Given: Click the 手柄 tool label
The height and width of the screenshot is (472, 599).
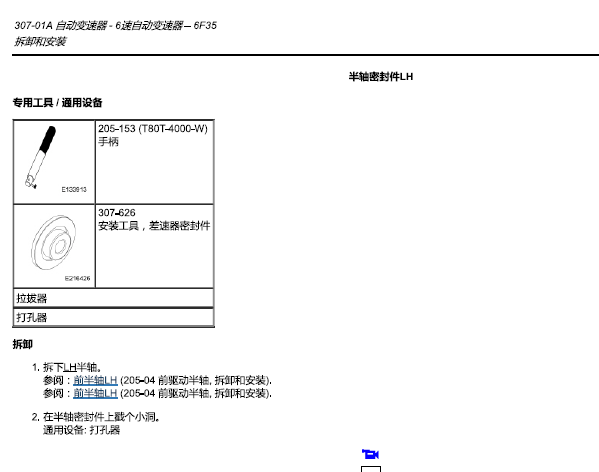Looking at the screenshot, I should [108, 142].
